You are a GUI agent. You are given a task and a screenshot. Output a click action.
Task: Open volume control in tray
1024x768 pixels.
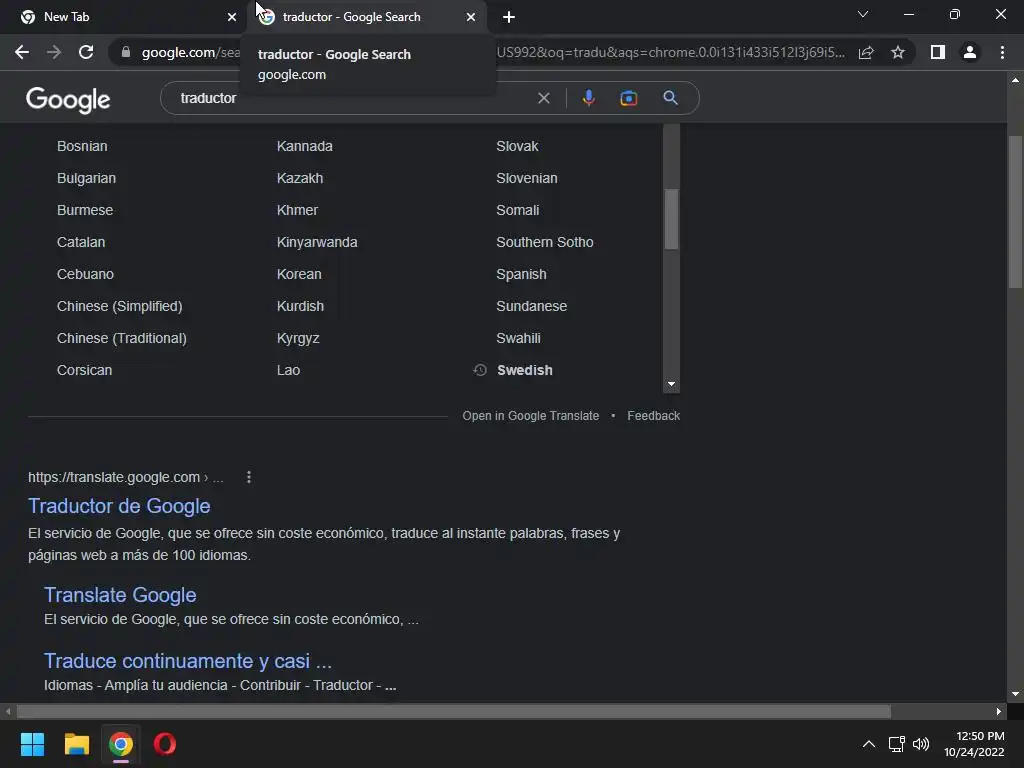921,744
